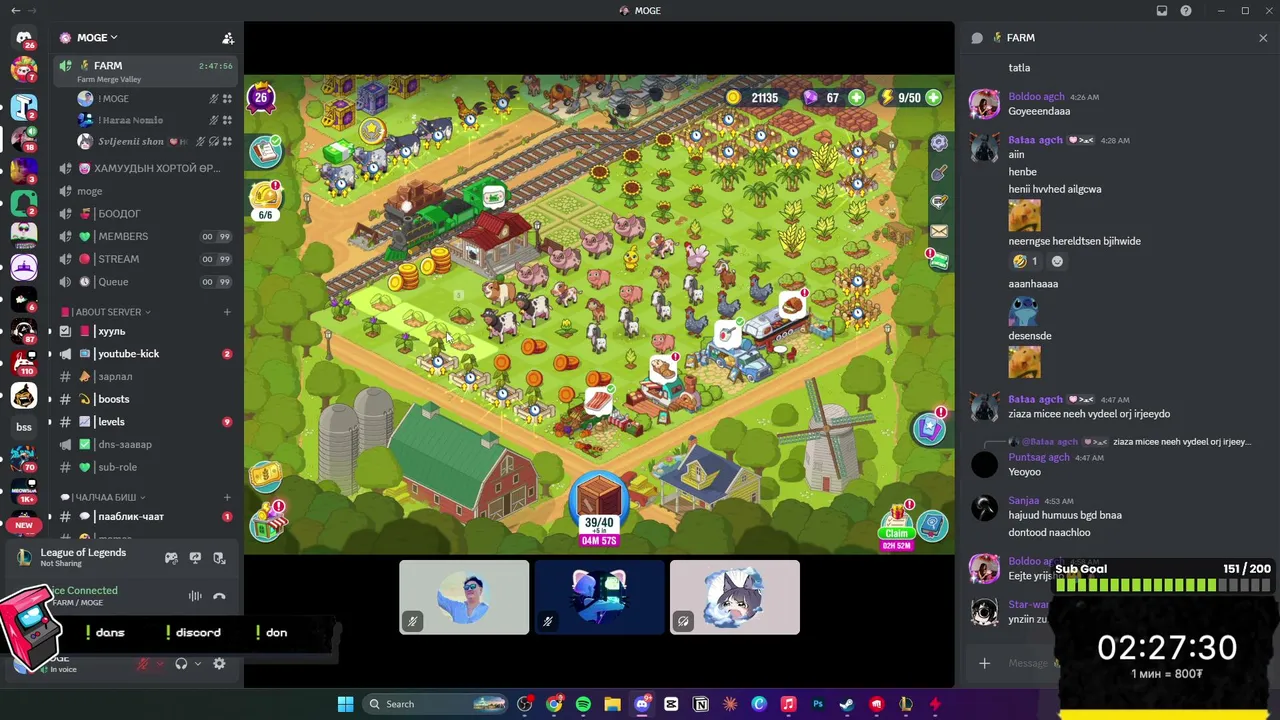The width and height of the screenshot is (1280, 720).
Task: Open the паблик-чаат channel
Action: [146, 517]
